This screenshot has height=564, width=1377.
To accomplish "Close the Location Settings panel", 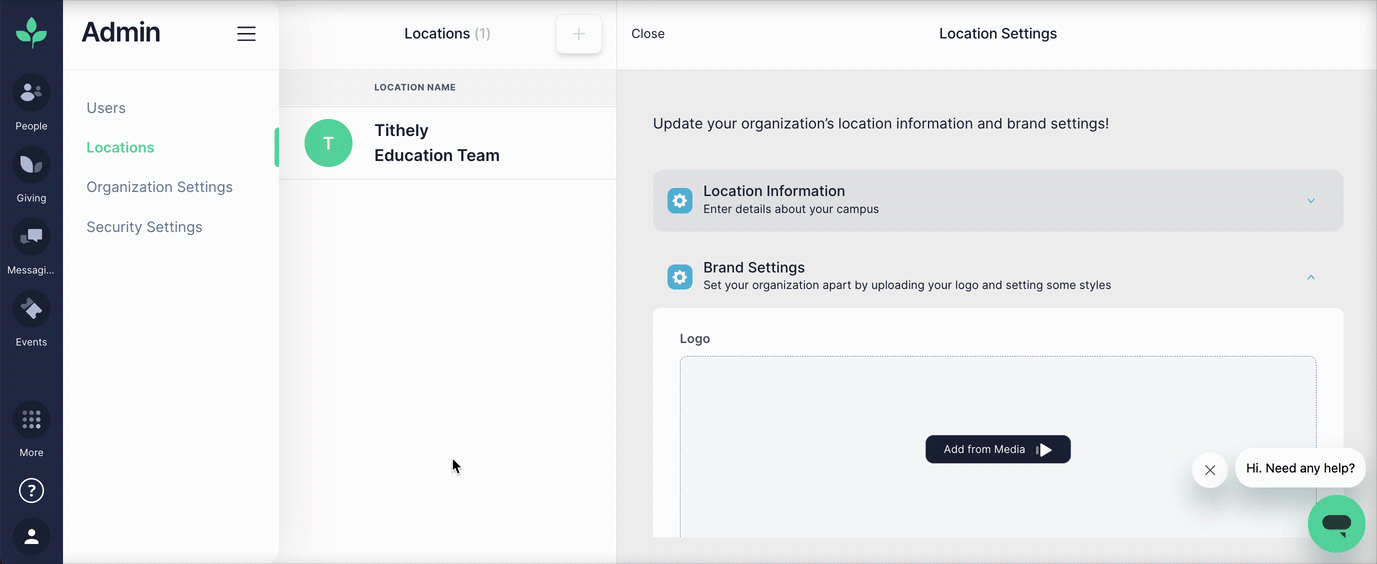I will point(648,34).
